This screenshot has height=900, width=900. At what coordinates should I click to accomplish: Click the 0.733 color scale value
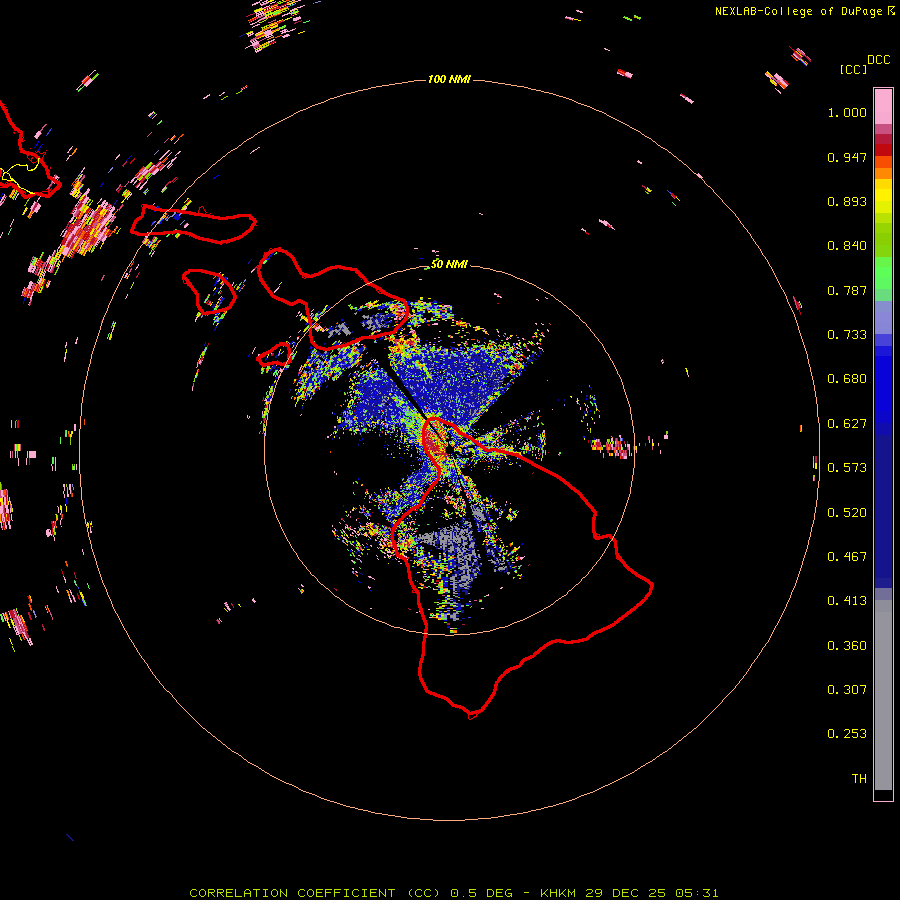[847, 335]
